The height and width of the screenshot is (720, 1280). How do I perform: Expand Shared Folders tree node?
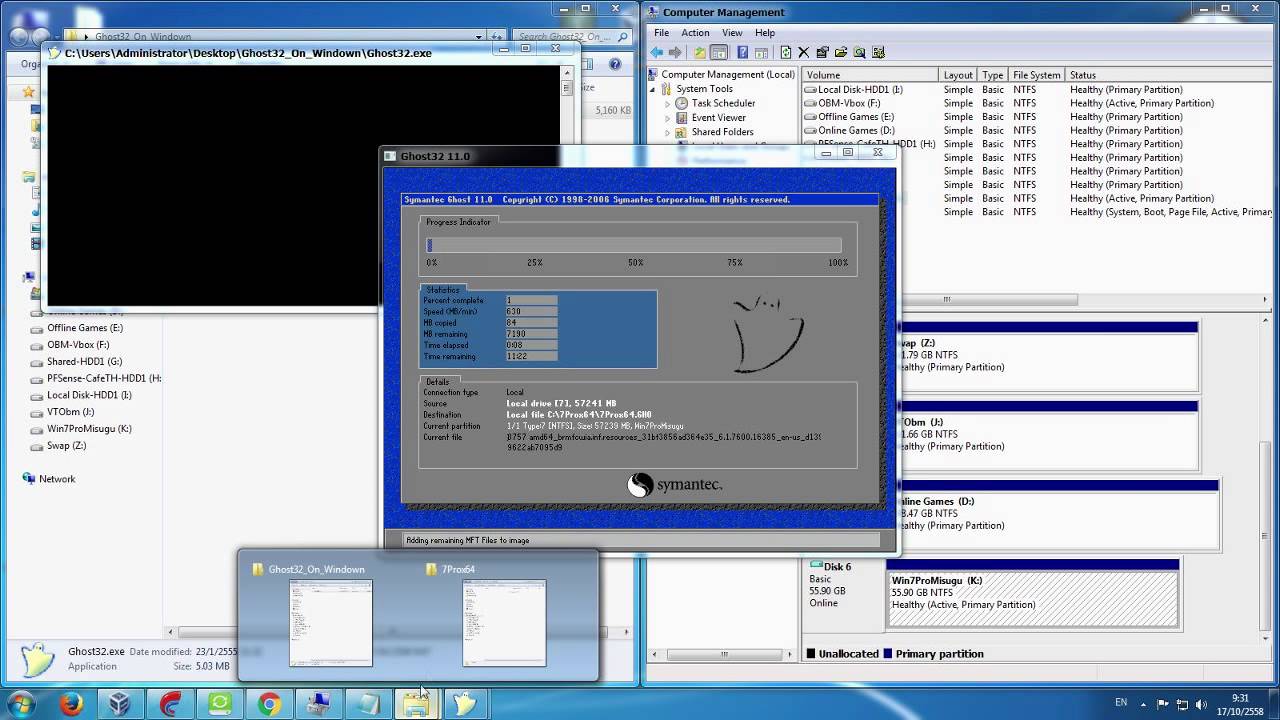[x=668, y=132]
